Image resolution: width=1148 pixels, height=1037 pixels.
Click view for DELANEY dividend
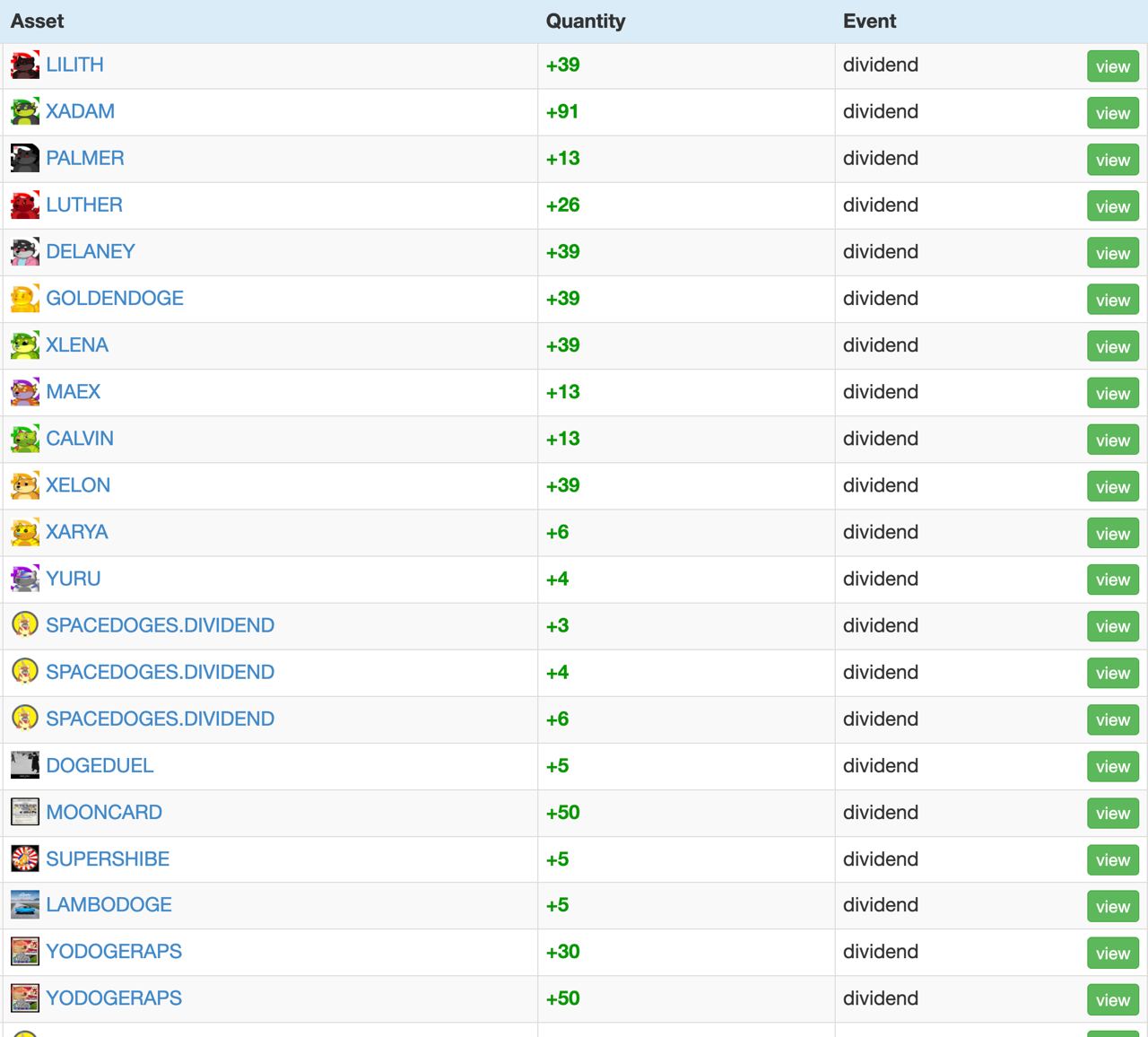point(1113,253)
